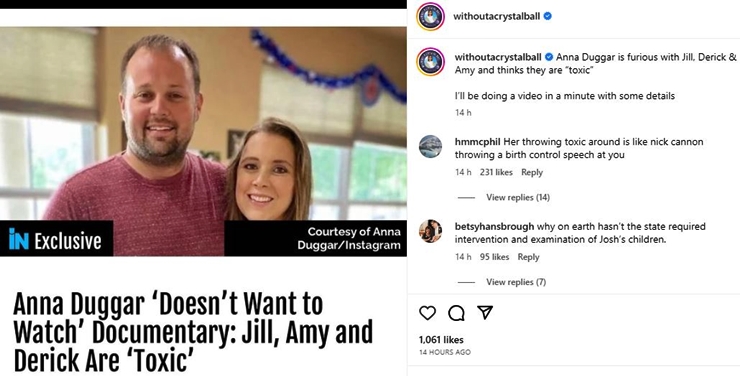This screenshot has width=740, height=376.
Task: Expand View replies (14) under hmmcphil
Action: (x=518, y=197)
